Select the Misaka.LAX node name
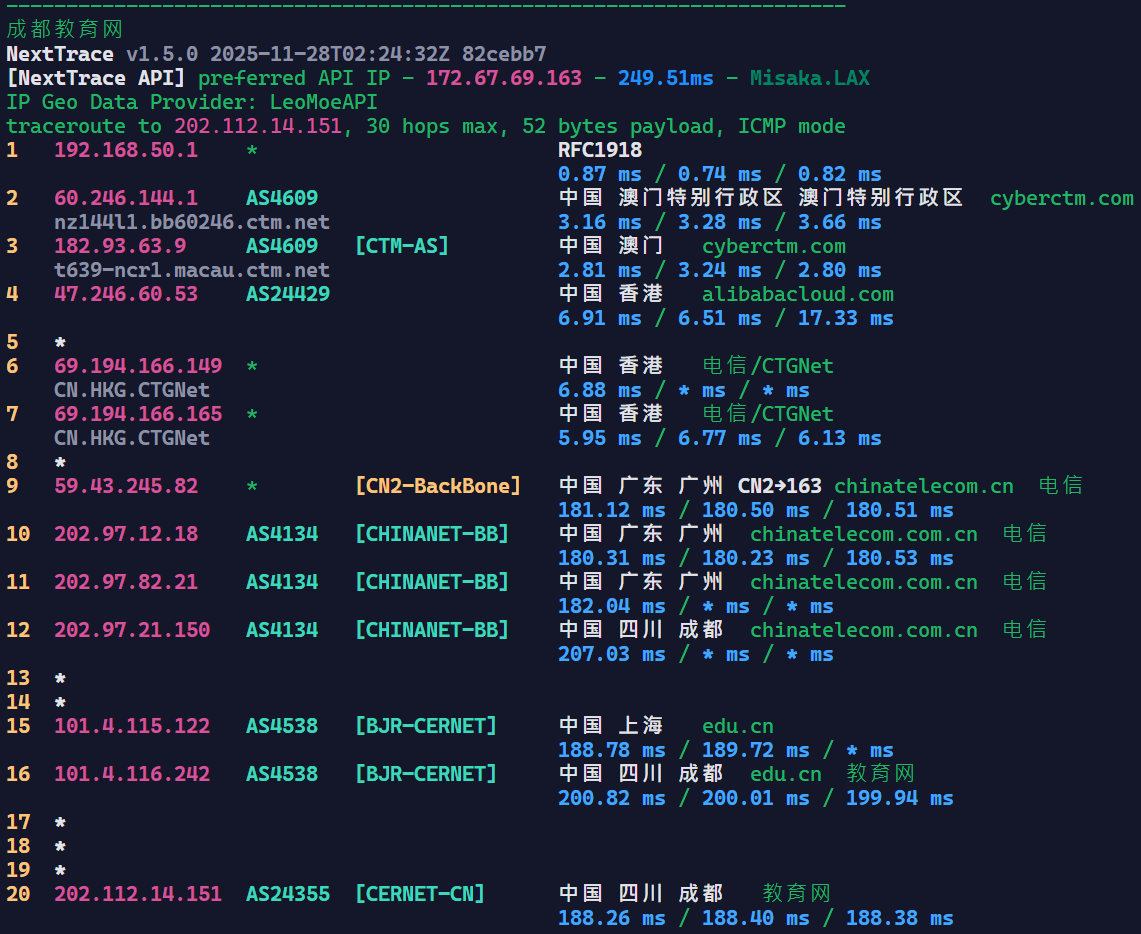1141x934 pixels. click(x=809, y=78)
